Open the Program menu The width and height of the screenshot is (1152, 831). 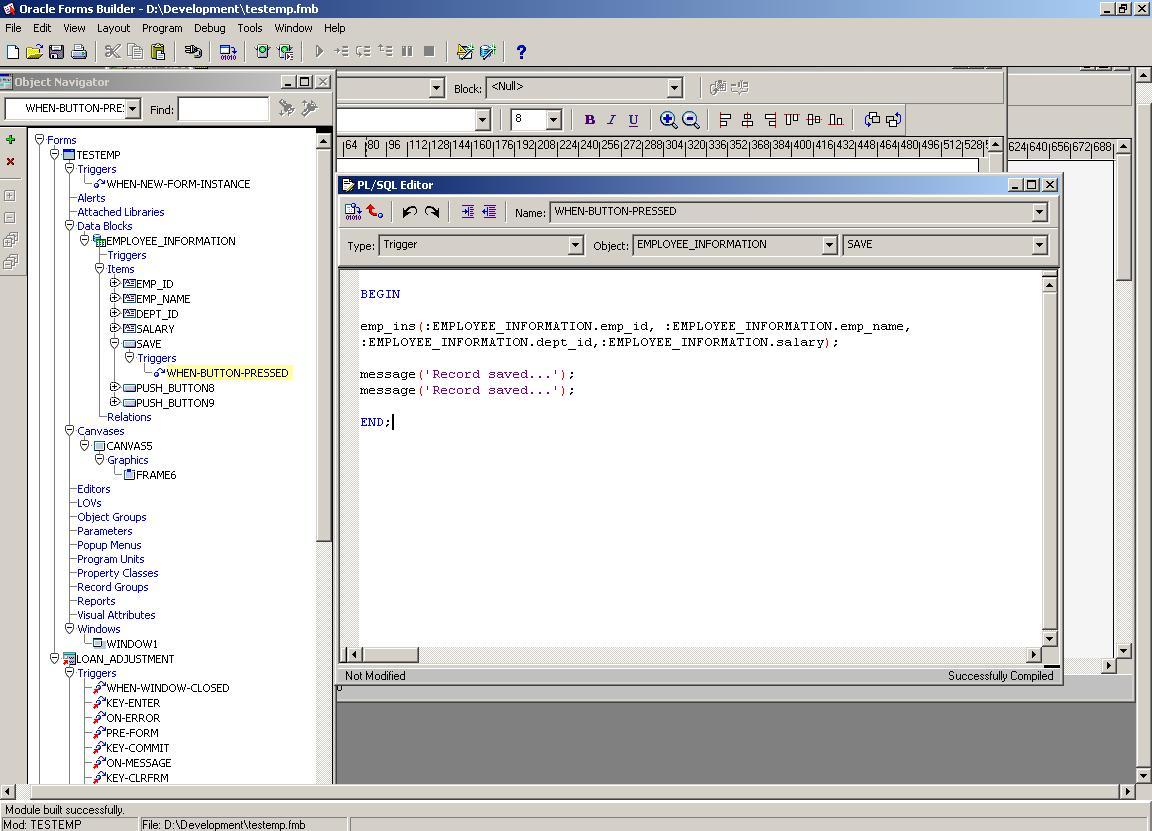tap(161, 28)
